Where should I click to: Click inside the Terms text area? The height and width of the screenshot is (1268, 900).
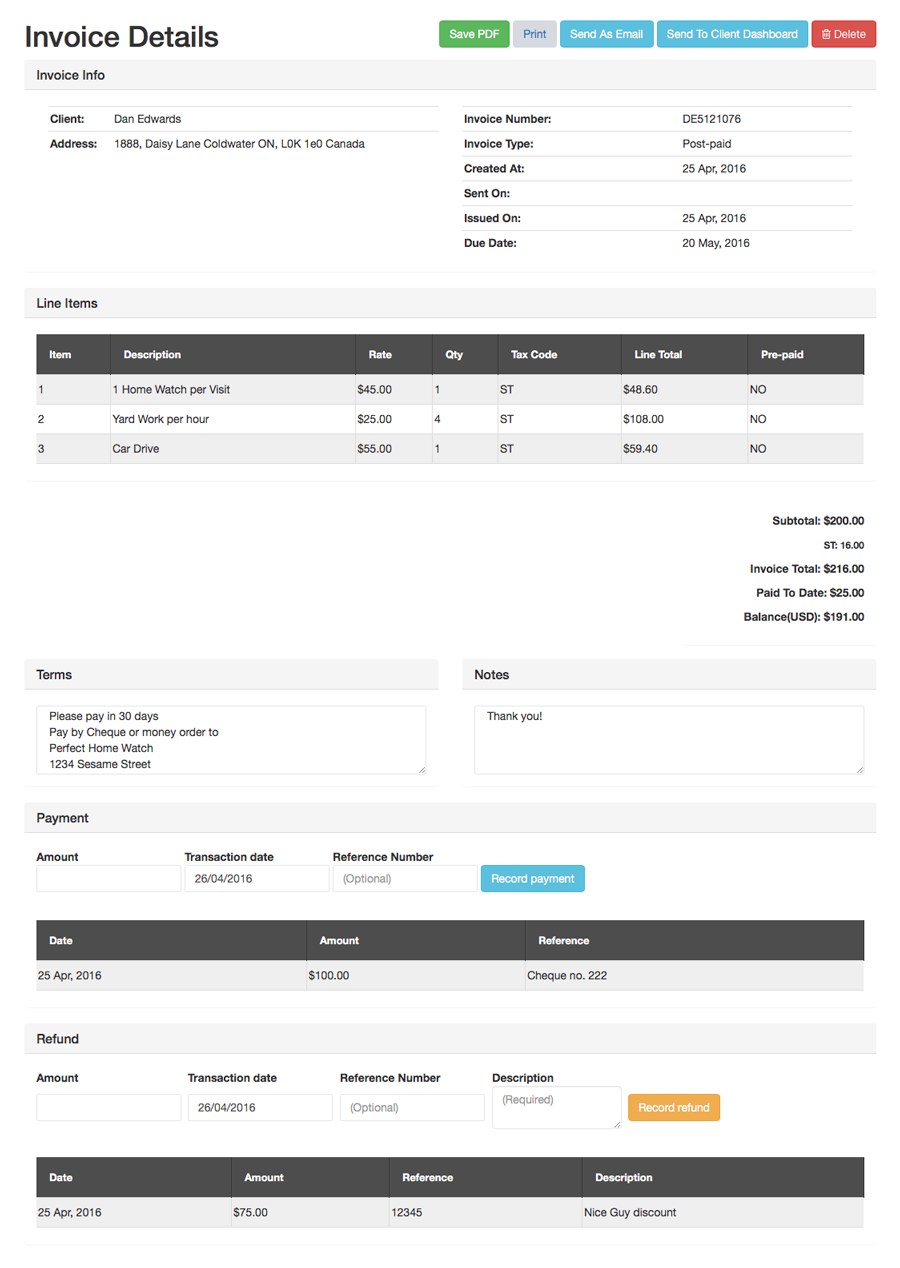pos(230,740)
